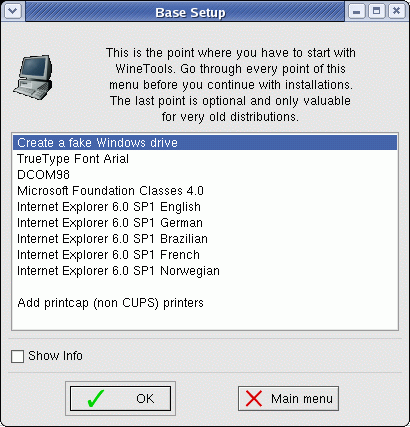Open the window menu arrow in title bar

pos(13,11)
